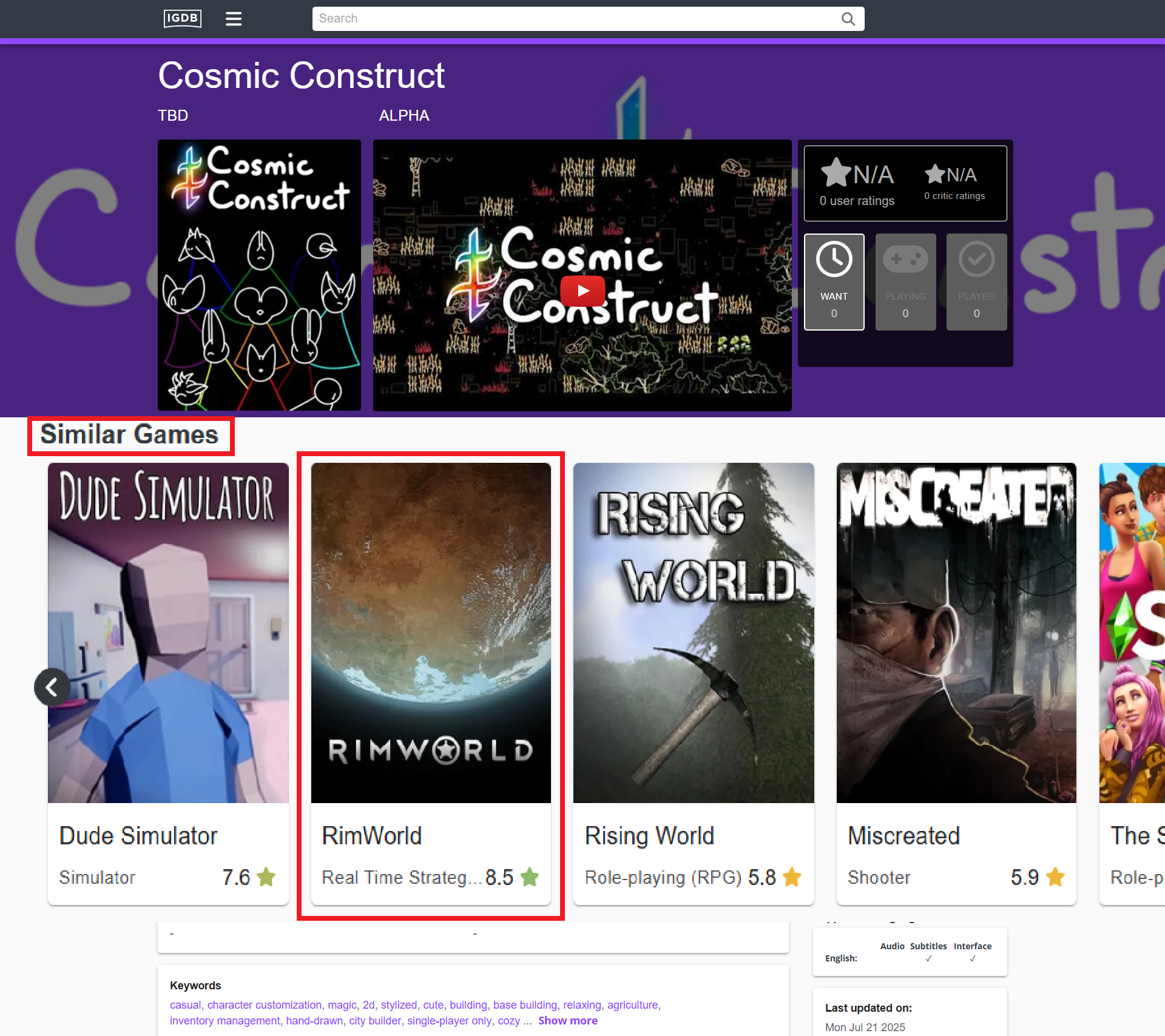Click the ALPHA status label
The width and height of the screenshot is (1165, 1036).
point(404,115)
